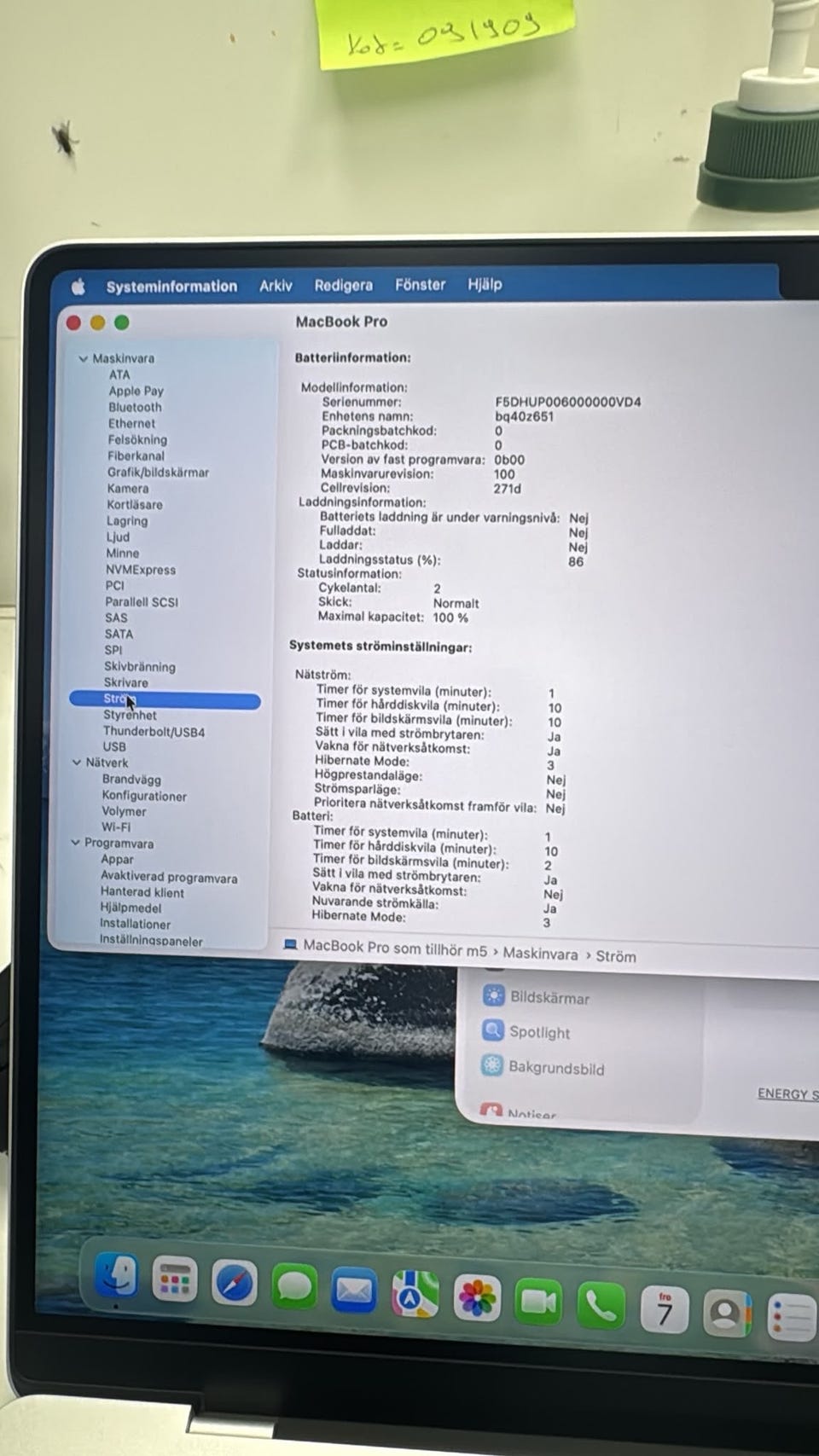Select Styrenhet in the sidebar
Screen dimensions: 819x1456
[x=130, y=715]
